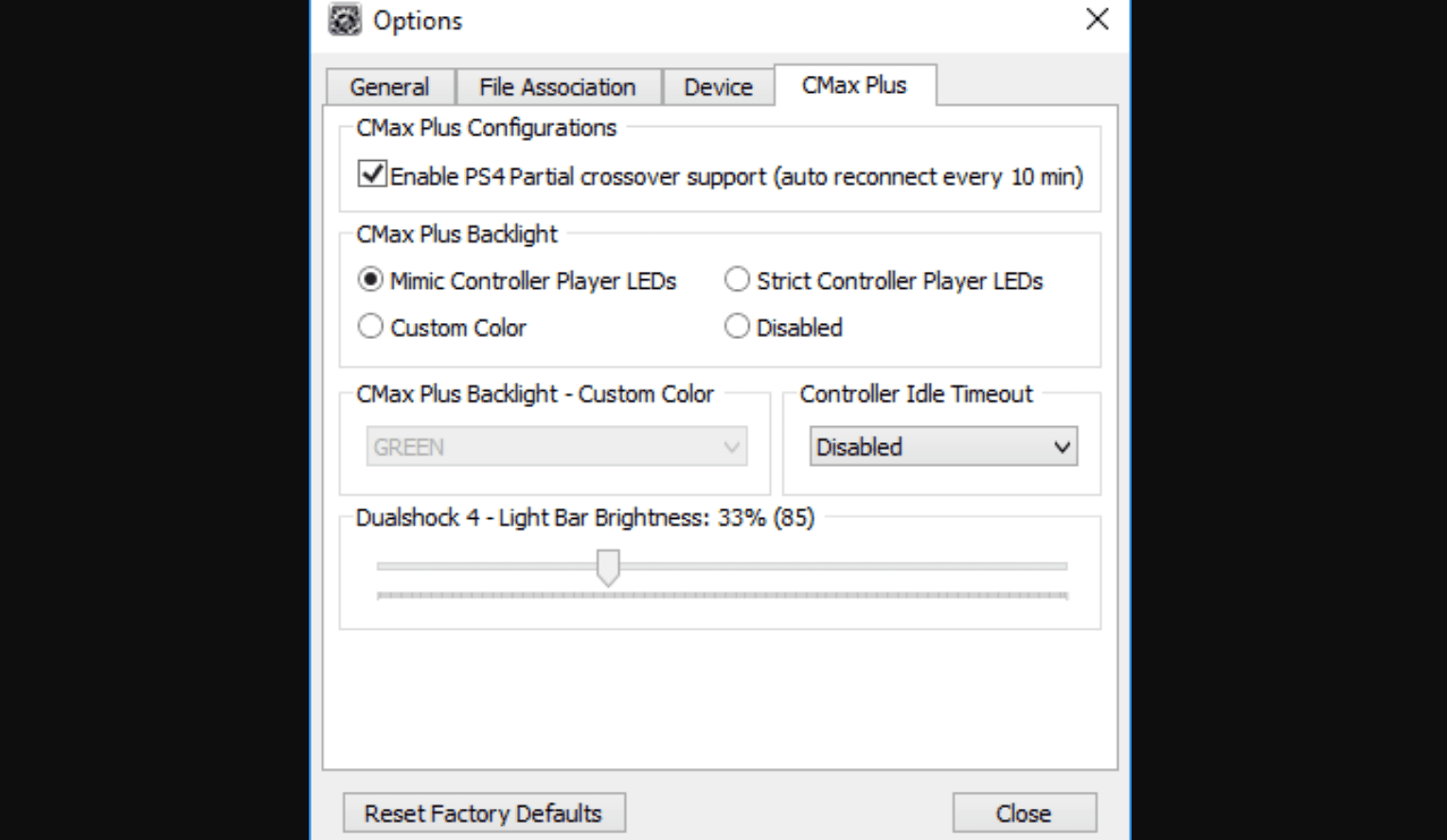Click the Options window gear icon
The image size is (1447, 840).
point(345,20)
